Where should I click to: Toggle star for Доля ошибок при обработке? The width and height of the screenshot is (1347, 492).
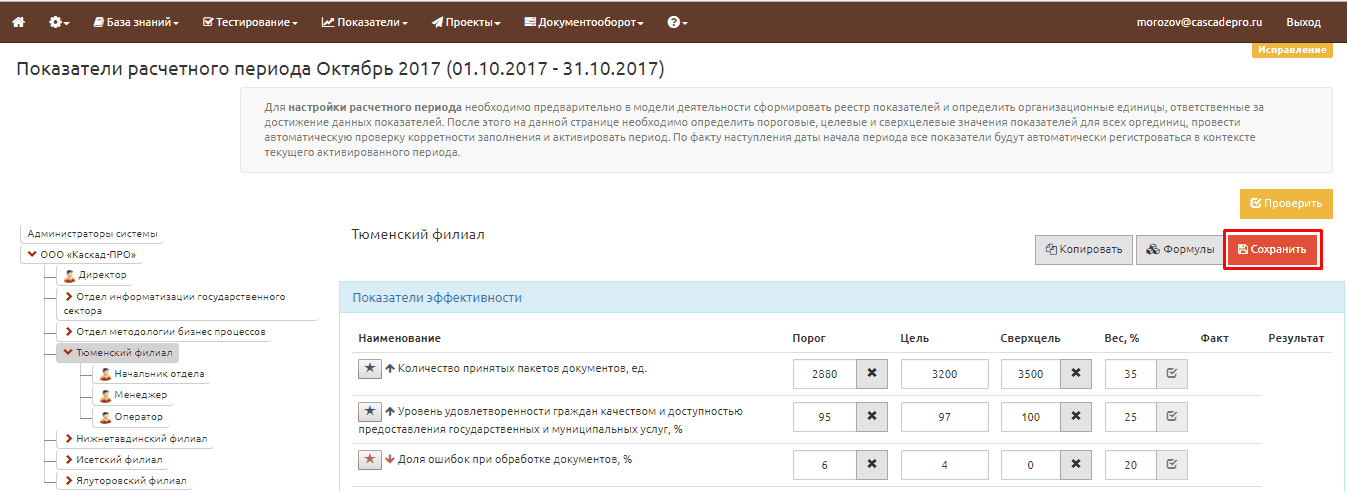369,459
